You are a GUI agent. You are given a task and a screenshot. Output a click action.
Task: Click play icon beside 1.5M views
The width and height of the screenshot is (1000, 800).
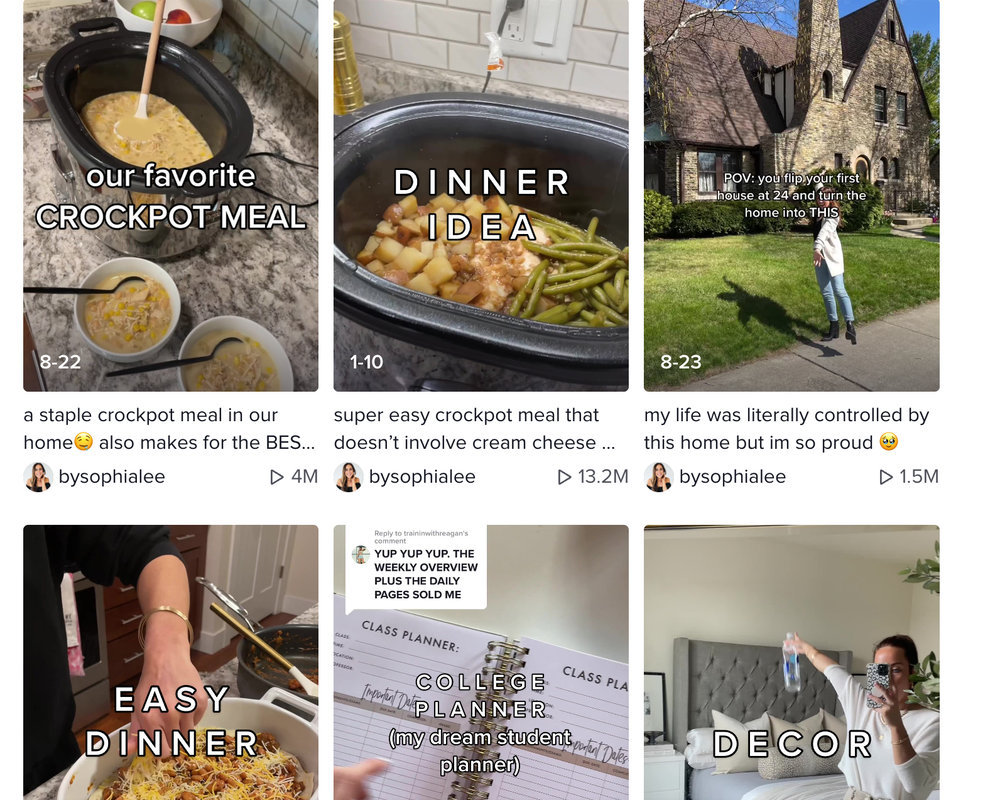(x=886, y=477)
